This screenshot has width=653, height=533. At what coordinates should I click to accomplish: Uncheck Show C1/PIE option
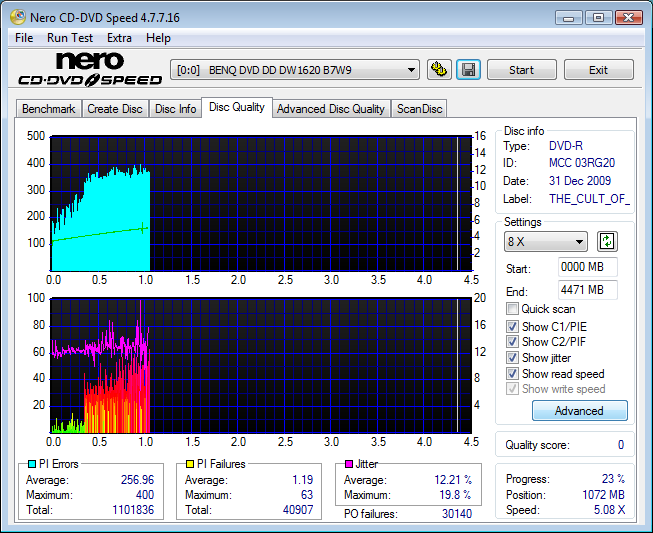click(513, 326)
